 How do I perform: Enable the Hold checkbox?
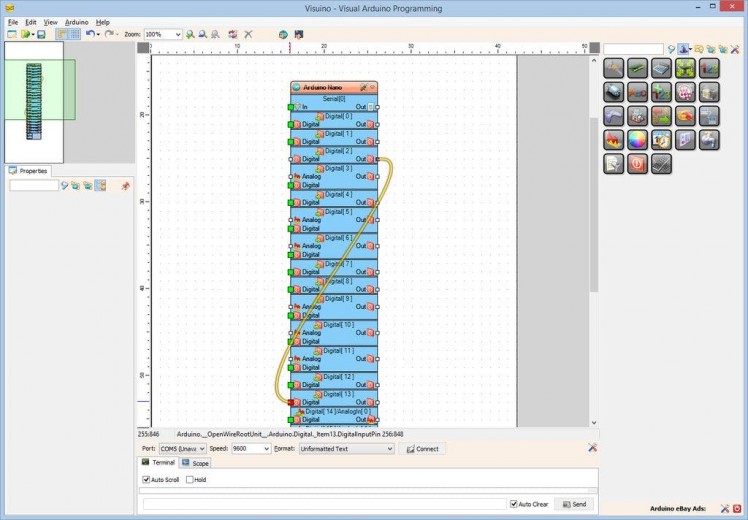pos(190,480)
